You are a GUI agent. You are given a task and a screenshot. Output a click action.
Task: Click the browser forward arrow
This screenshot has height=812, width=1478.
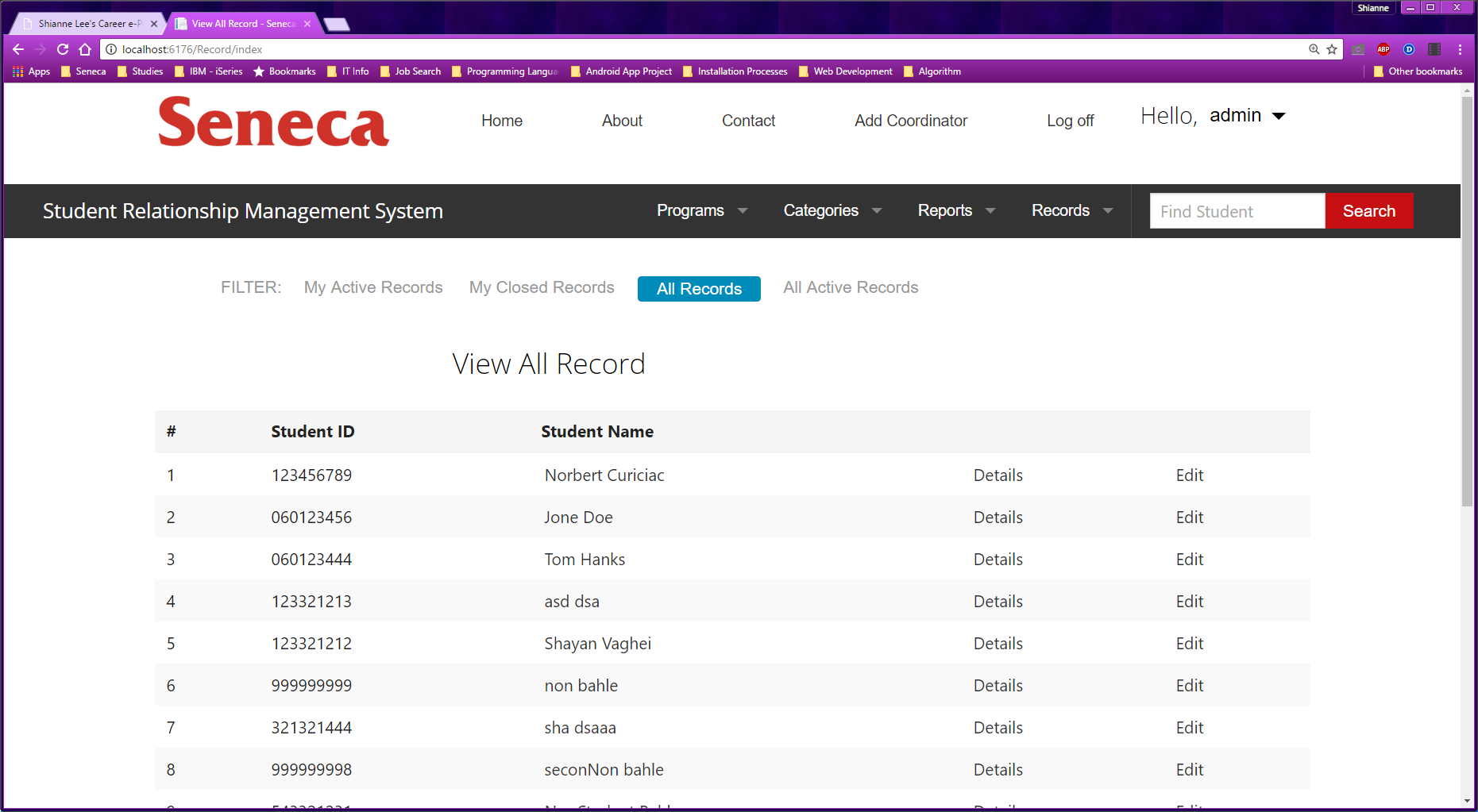41,49
